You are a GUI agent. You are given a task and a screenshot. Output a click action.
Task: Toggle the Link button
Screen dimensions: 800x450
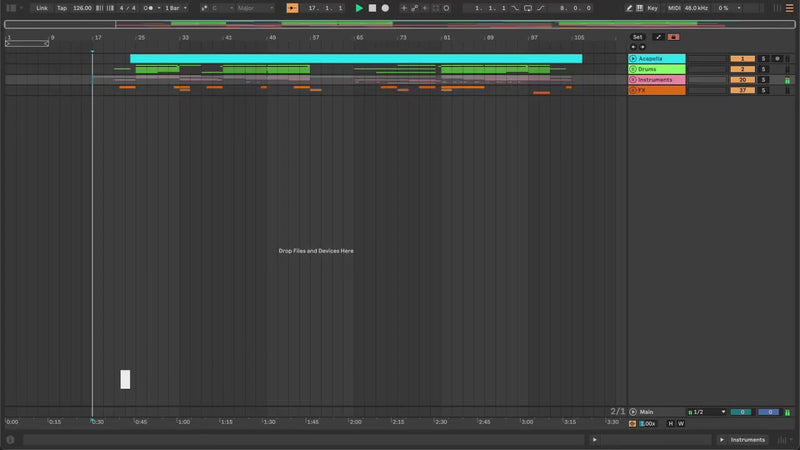point(42,8)
